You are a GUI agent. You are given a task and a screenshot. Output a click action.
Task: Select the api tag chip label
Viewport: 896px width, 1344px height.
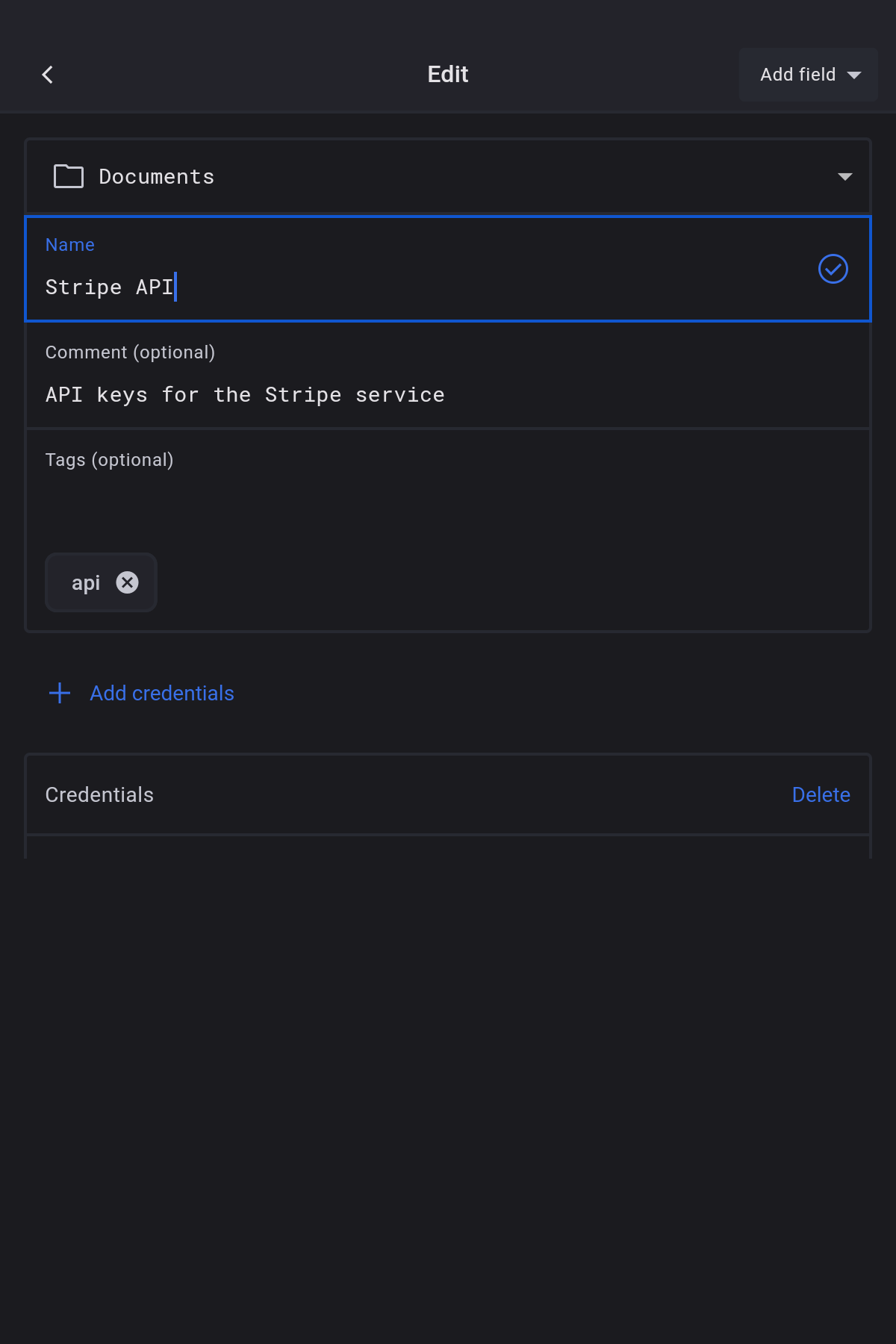(86, 582)
